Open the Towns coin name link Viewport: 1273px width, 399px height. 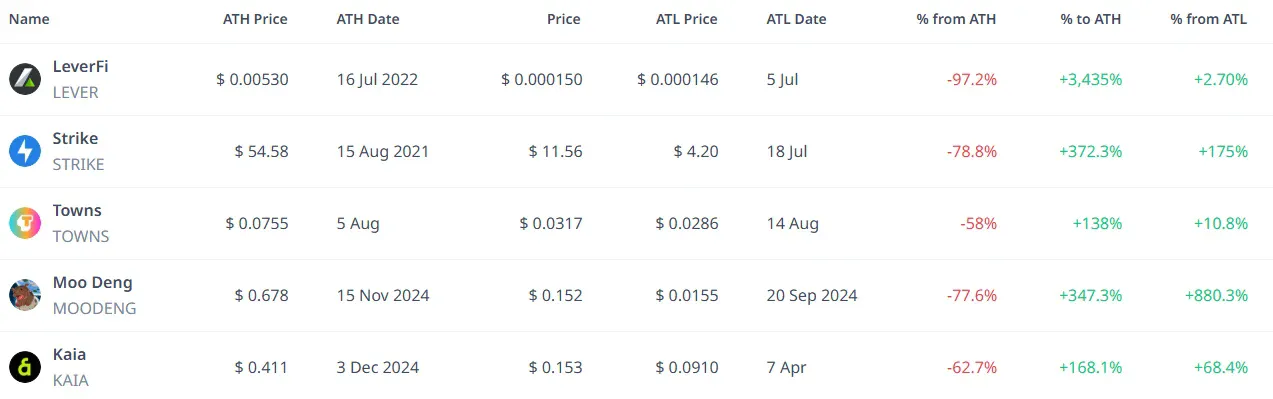(x=77, y=211)
